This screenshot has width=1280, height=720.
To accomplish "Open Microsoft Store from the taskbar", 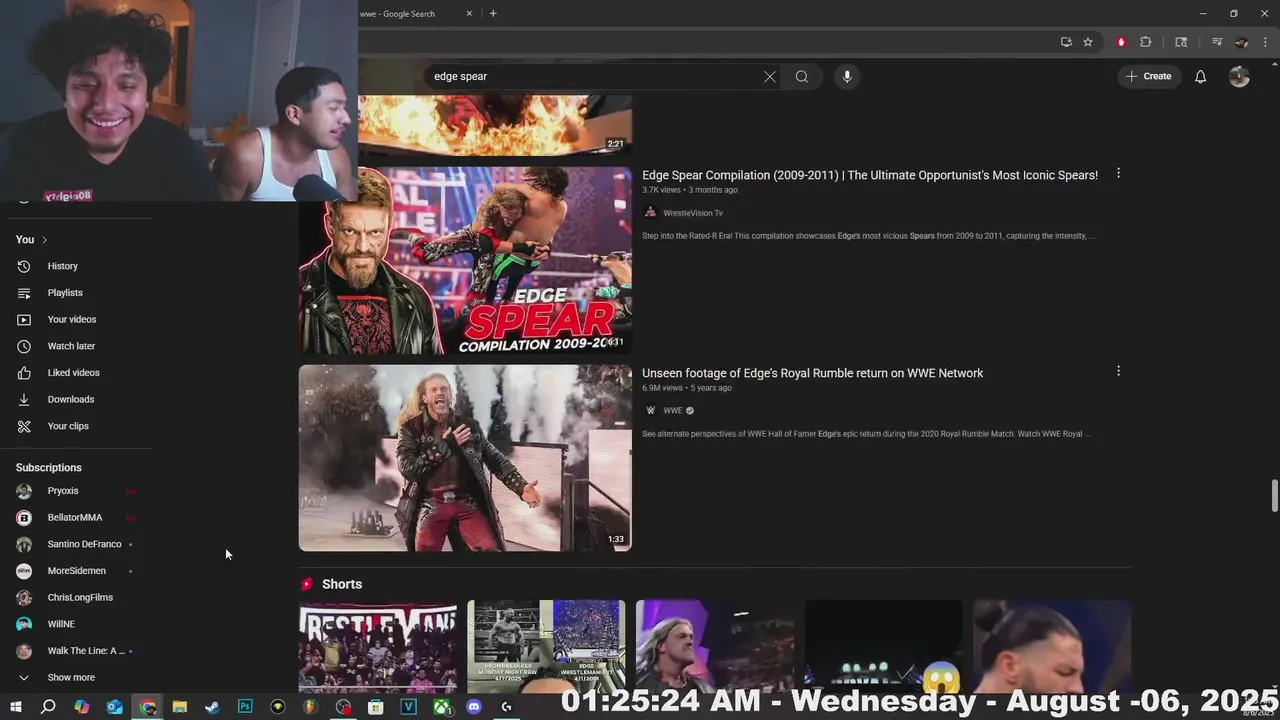I will 376,707.
